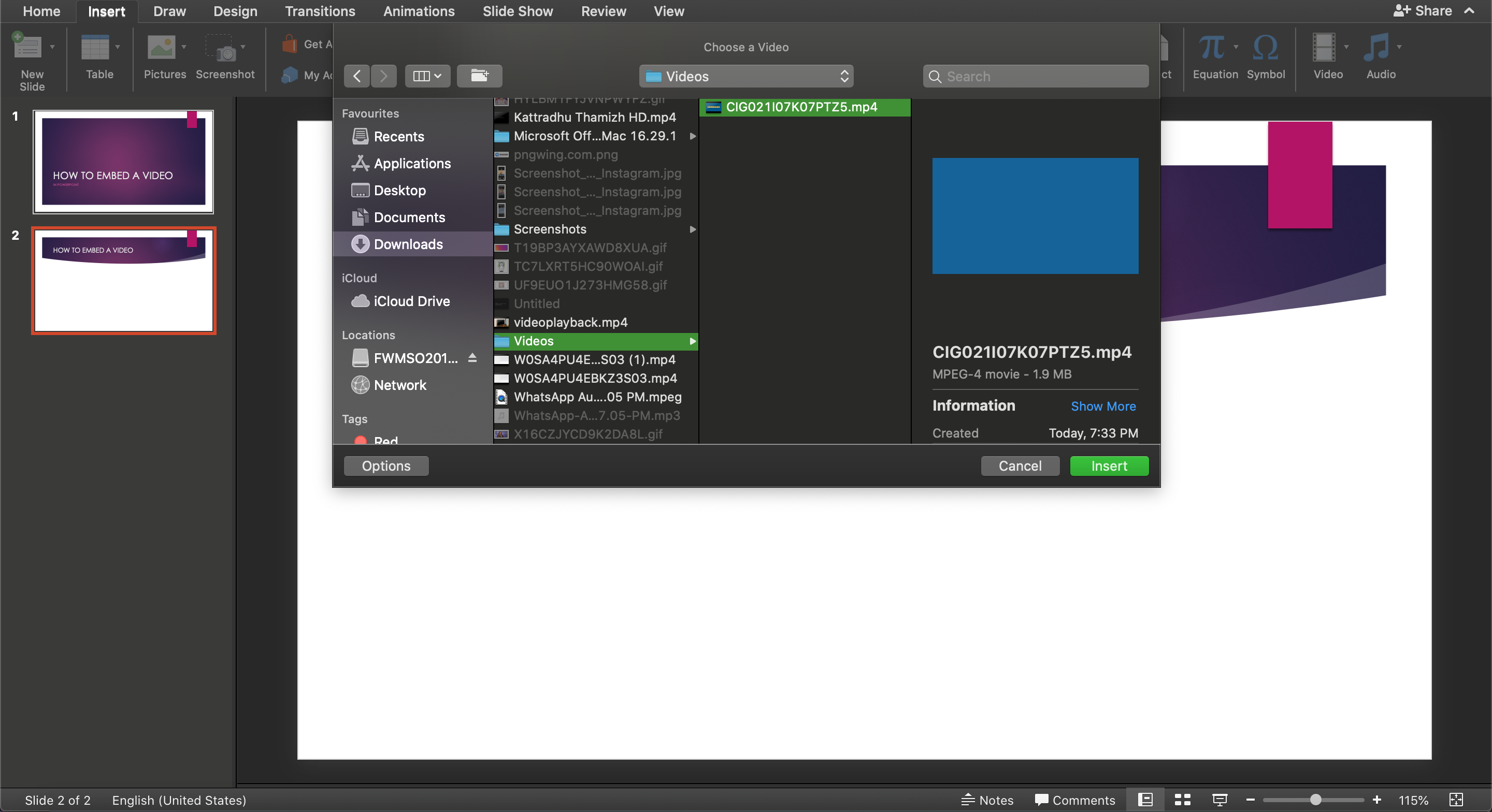Click the Show More link

[x=1103, y=406]
